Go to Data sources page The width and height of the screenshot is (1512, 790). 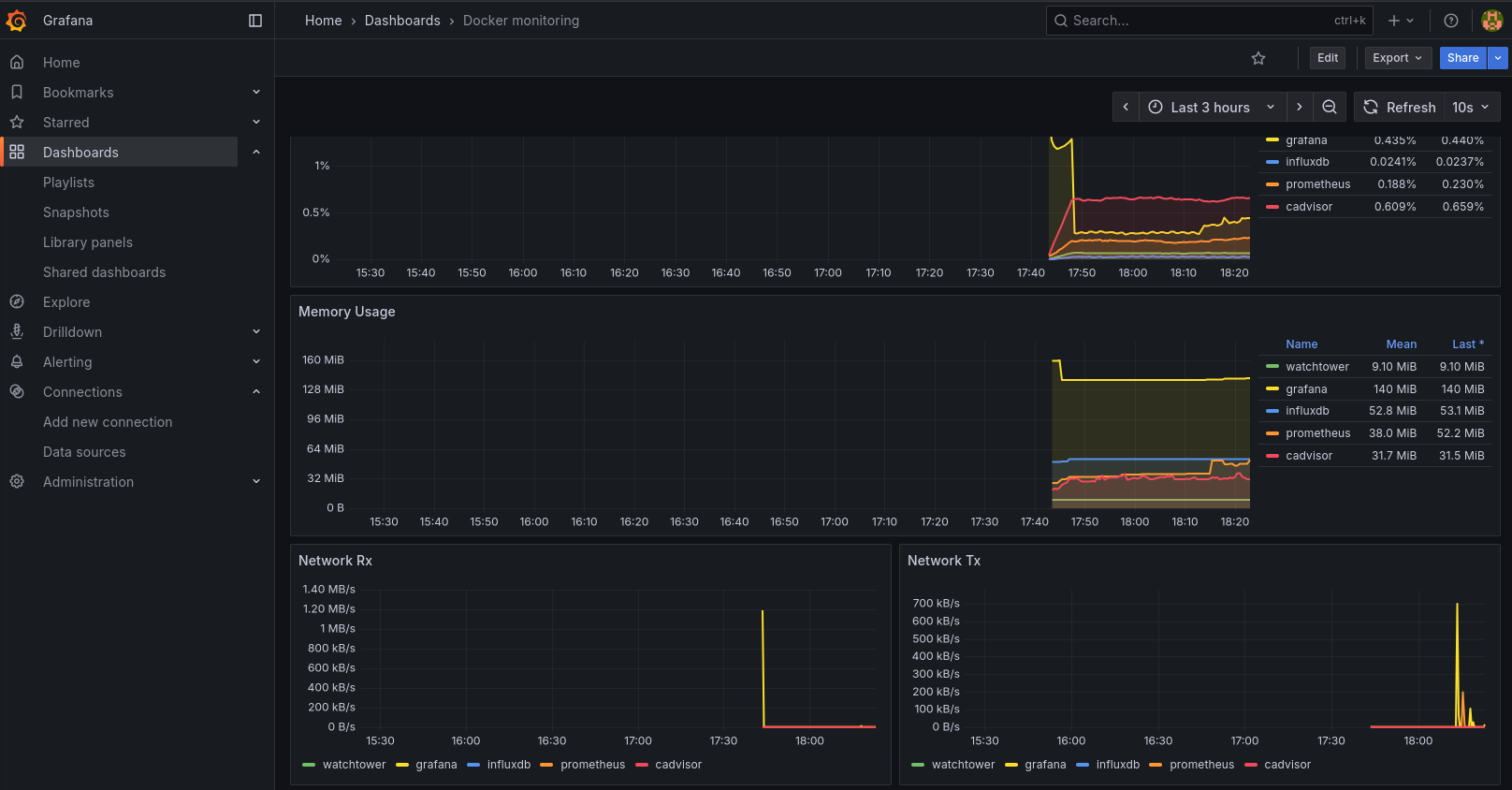(84, 452)
